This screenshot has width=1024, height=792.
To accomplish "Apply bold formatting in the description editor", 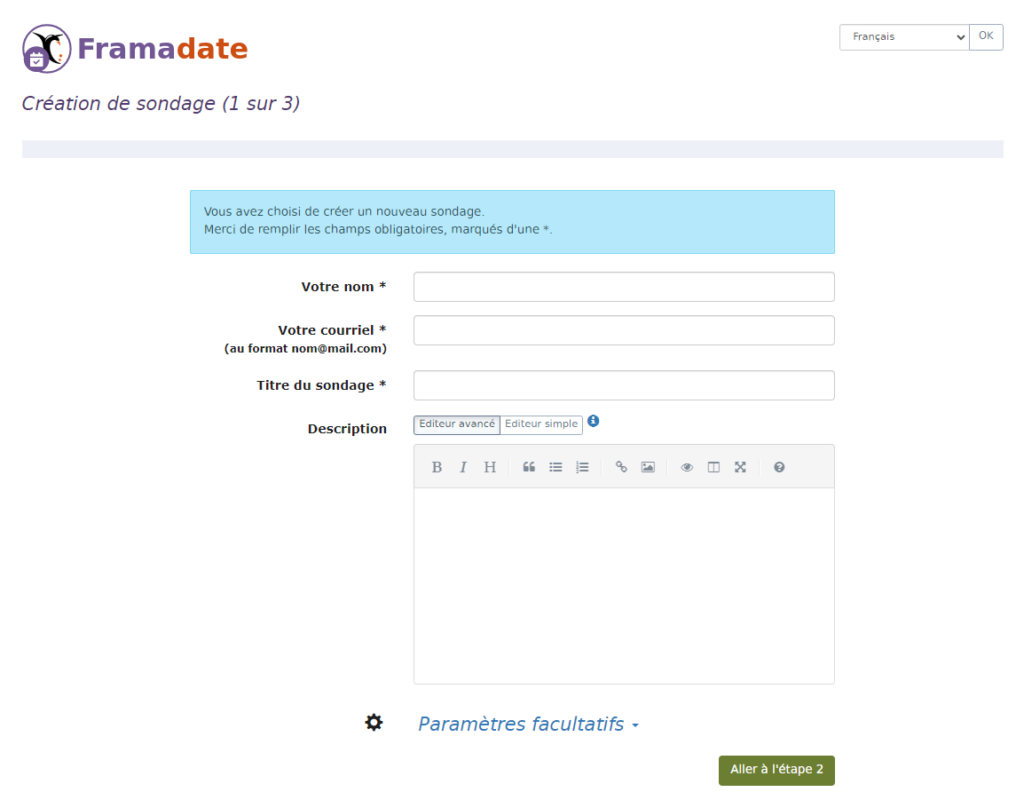I will 437,466.
